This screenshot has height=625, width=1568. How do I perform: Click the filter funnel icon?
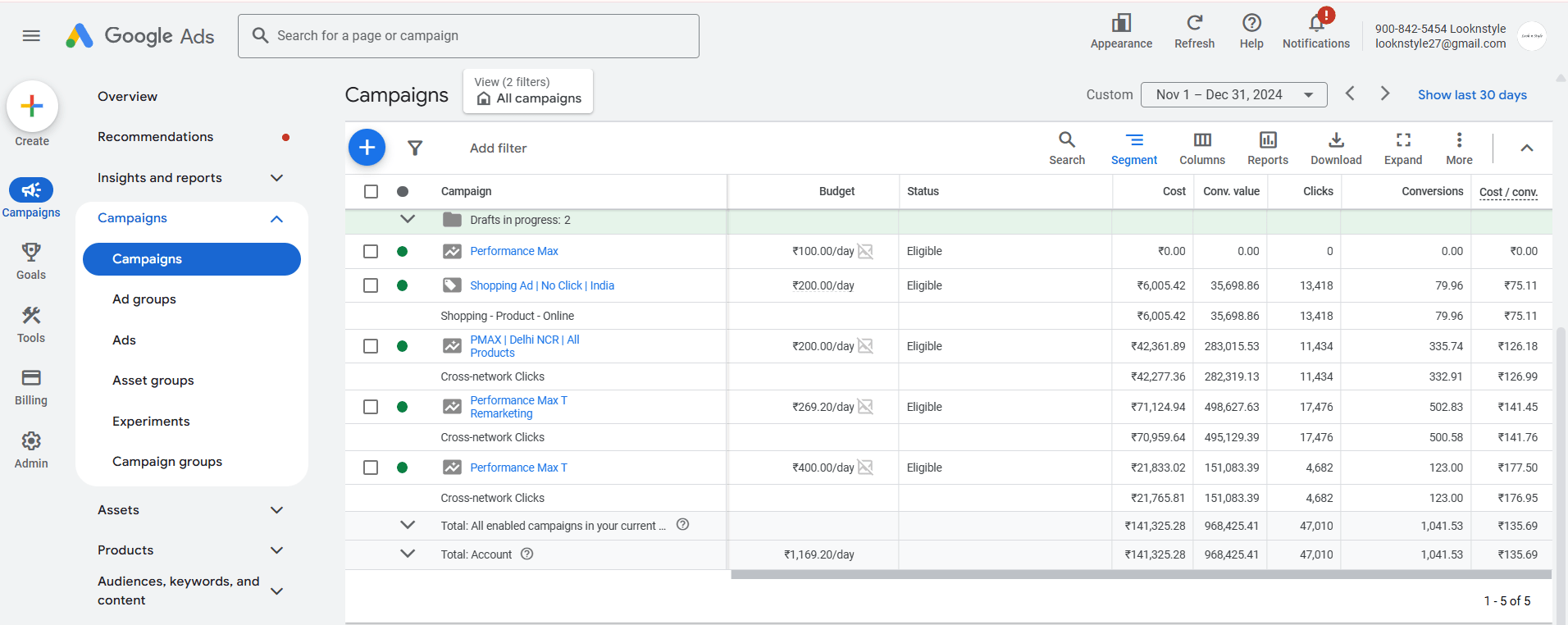click(x=415, y=148)
